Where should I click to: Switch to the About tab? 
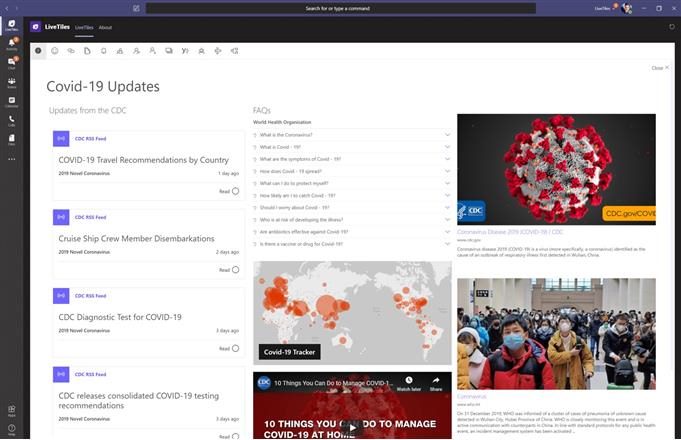[x=105, y=27]
